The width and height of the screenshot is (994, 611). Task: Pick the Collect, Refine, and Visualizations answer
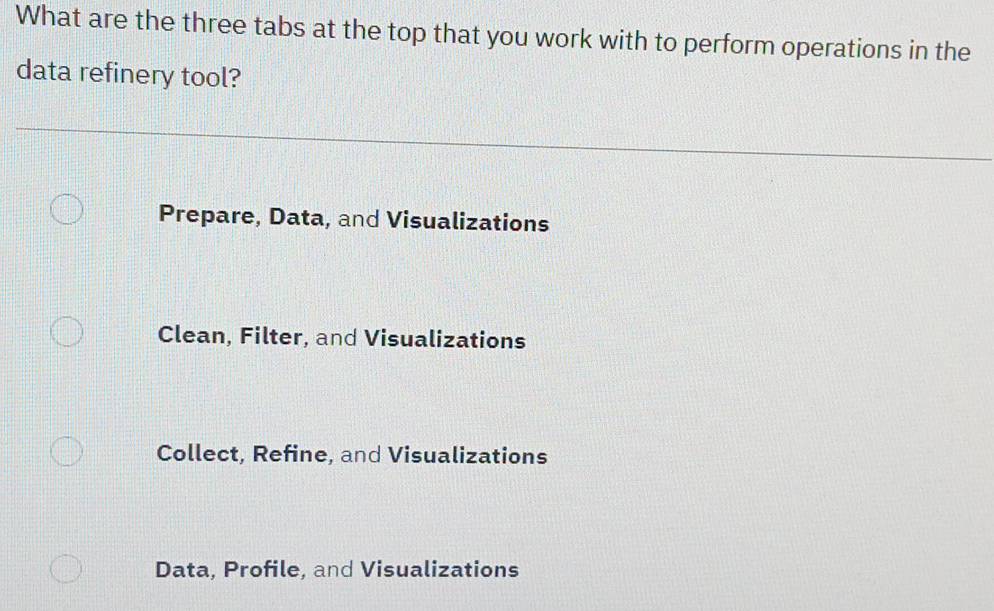68,453
